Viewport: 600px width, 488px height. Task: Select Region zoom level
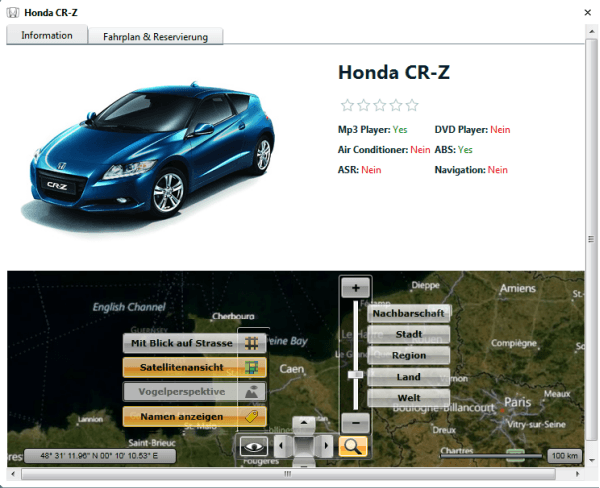click(408, 356)
